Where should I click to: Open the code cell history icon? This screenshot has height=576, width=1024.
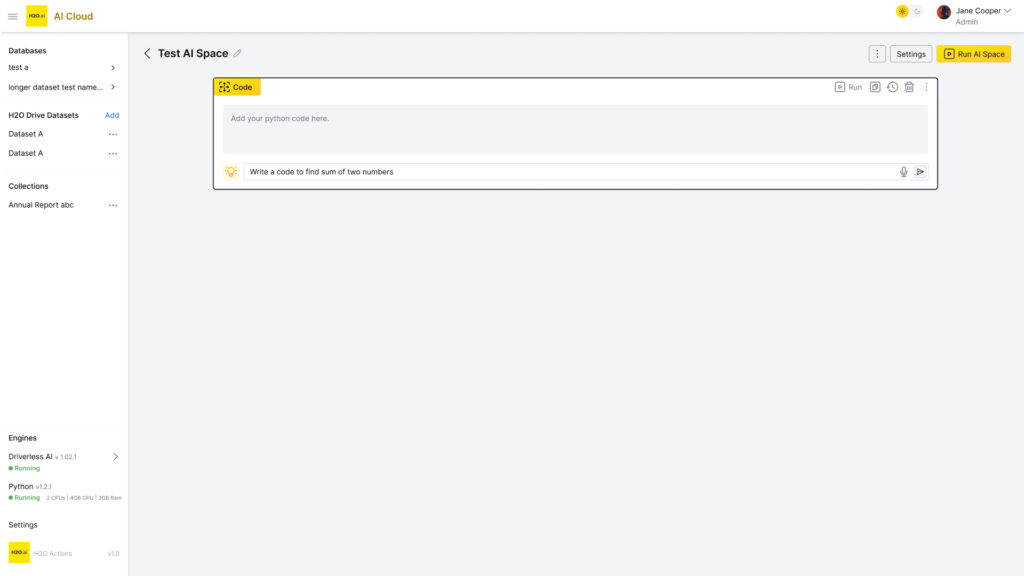click(x=892, y=87)
